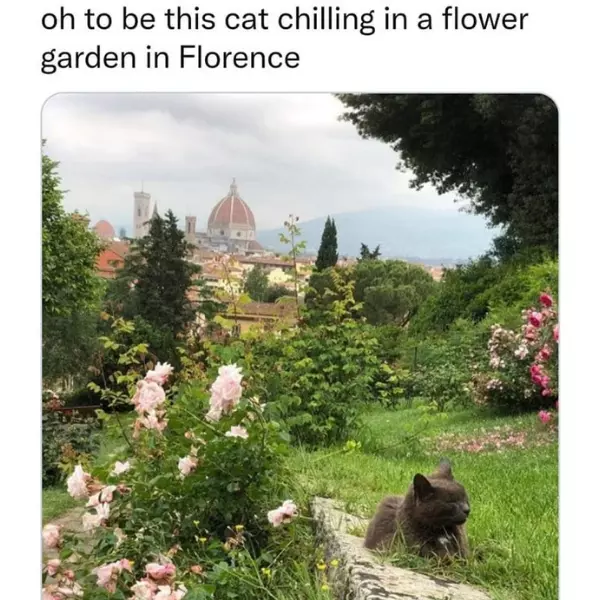Click the tall cypress tree
The height and width of the screenshot is (600, 600).
pyautogui.click(x=326, y=245)
